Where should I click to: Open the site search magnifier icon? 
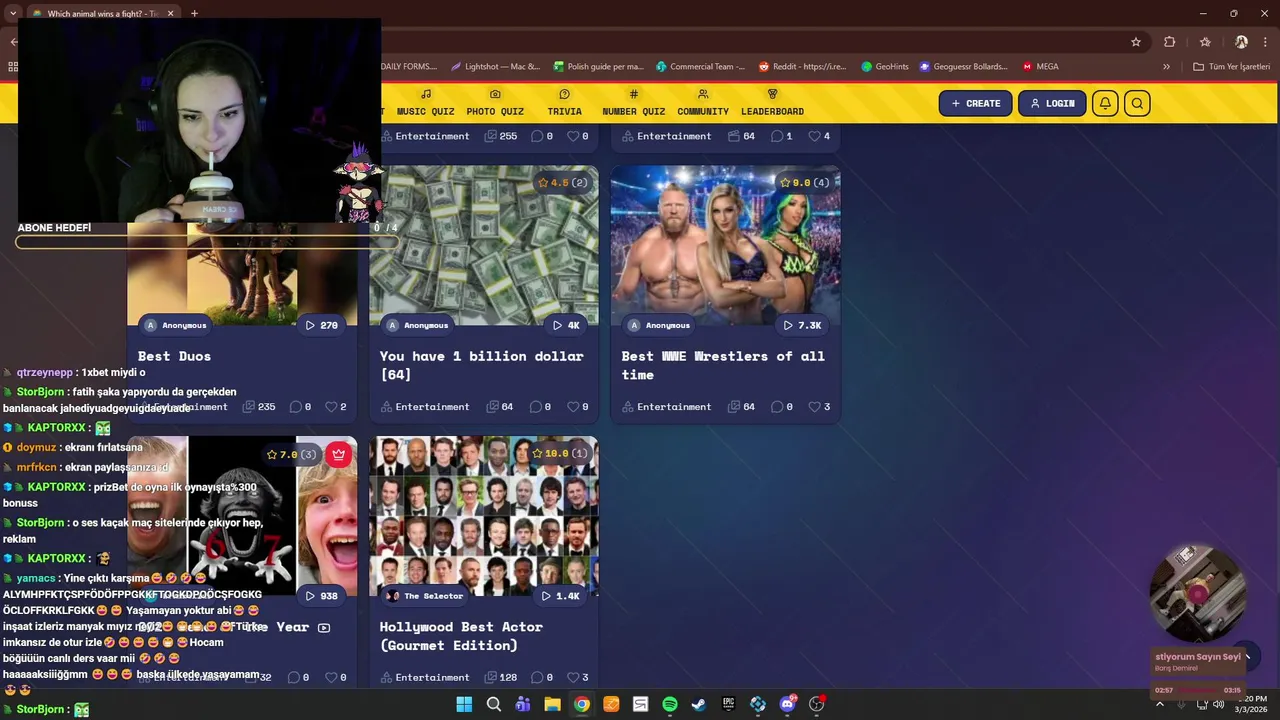pyautogui.click(x=1137, y=103)
